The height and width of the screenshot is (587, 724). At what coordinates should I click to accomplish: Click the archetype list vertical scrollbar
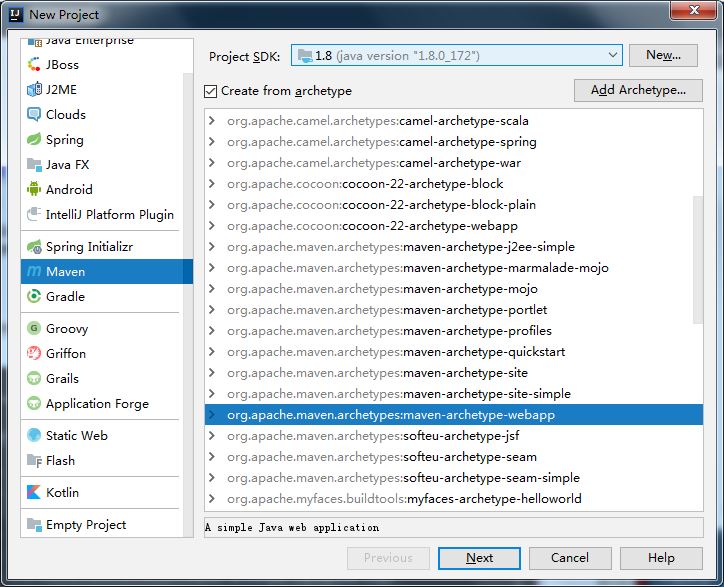click(x=697, y=260)
